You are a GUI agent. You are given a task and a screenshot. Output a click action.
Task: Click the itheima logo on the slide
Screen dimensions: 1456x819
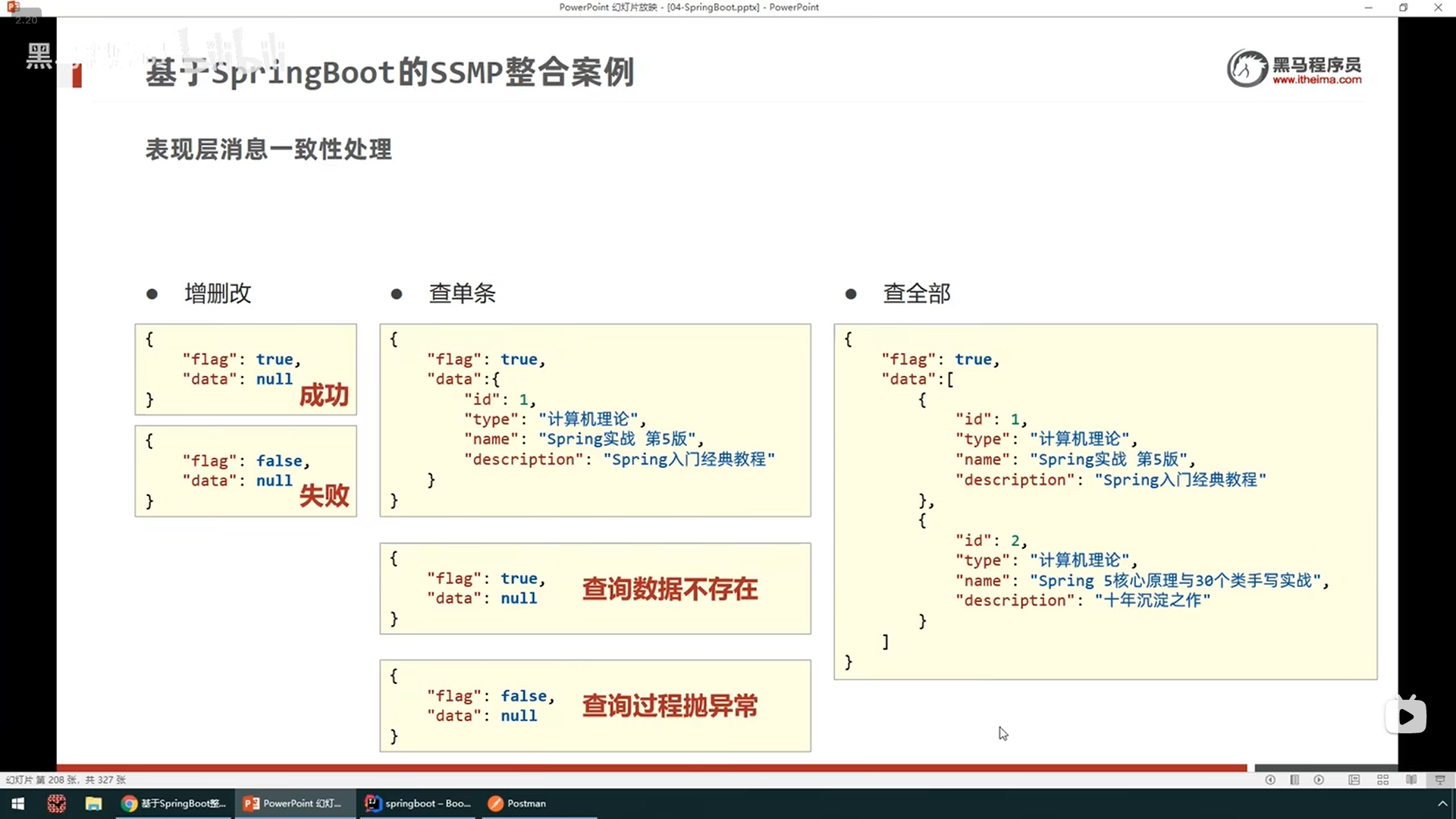[1294, 68]
